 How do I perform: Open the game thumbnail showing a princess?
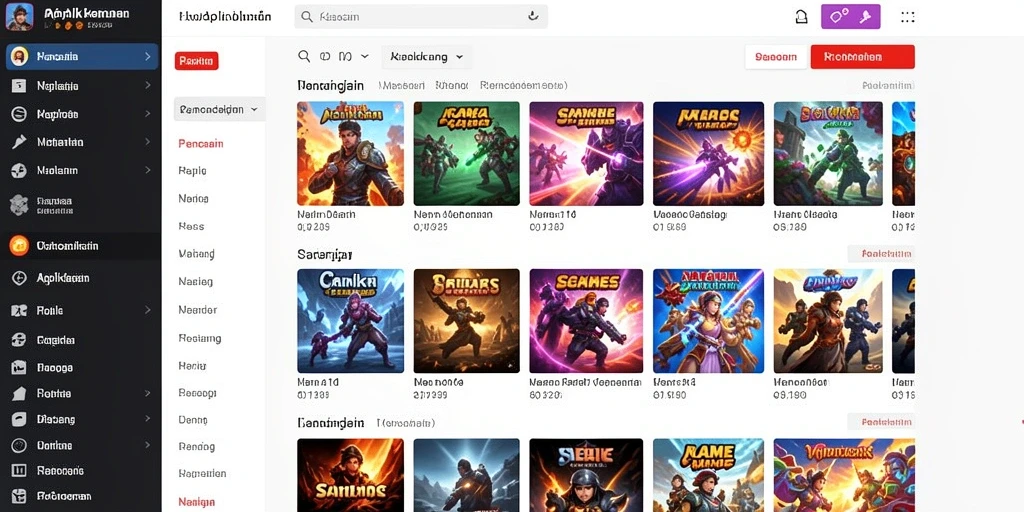(x=708, y=321)
